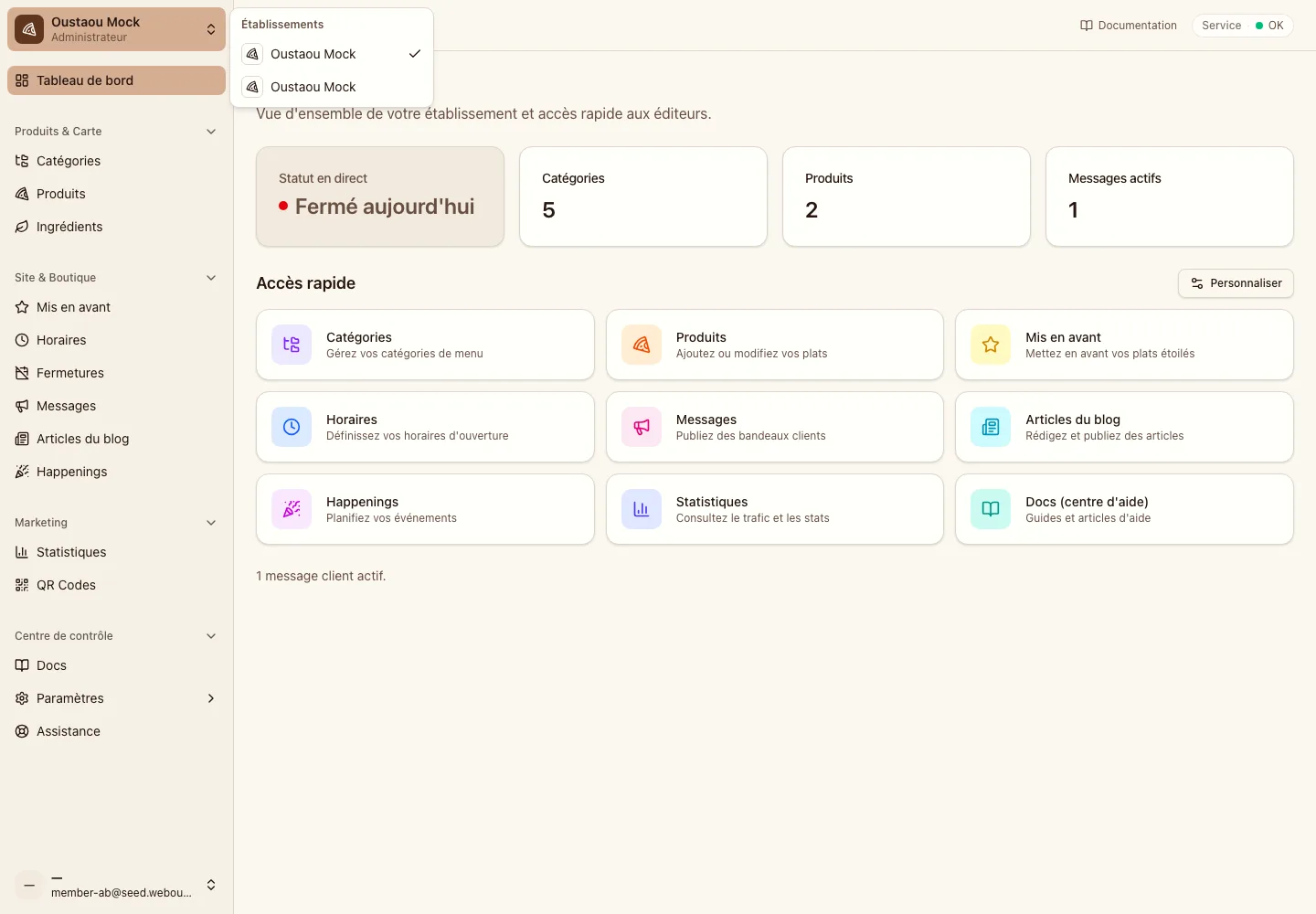Click the blue clock Horaires tile icon
Viewport: 1316px width, 914px height.
coord(292,427)
